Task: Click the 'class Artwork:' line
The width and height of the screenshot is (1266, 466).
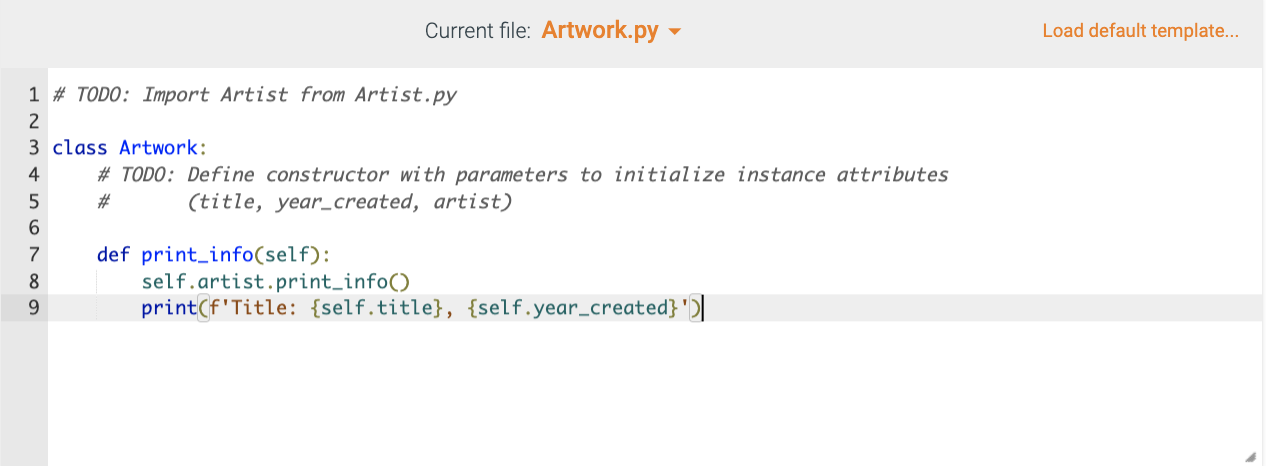Action: (x=129, y=148)
